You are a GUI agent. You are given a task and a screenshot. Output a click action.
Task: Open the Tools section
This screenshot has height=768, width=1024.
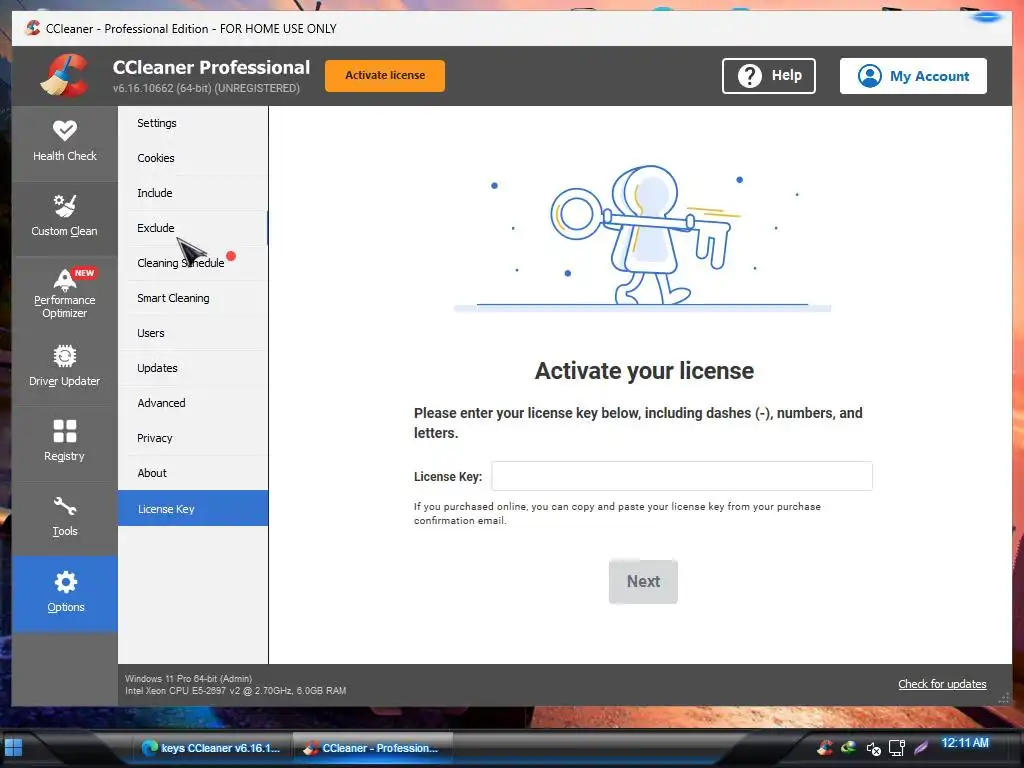(65, 519)
